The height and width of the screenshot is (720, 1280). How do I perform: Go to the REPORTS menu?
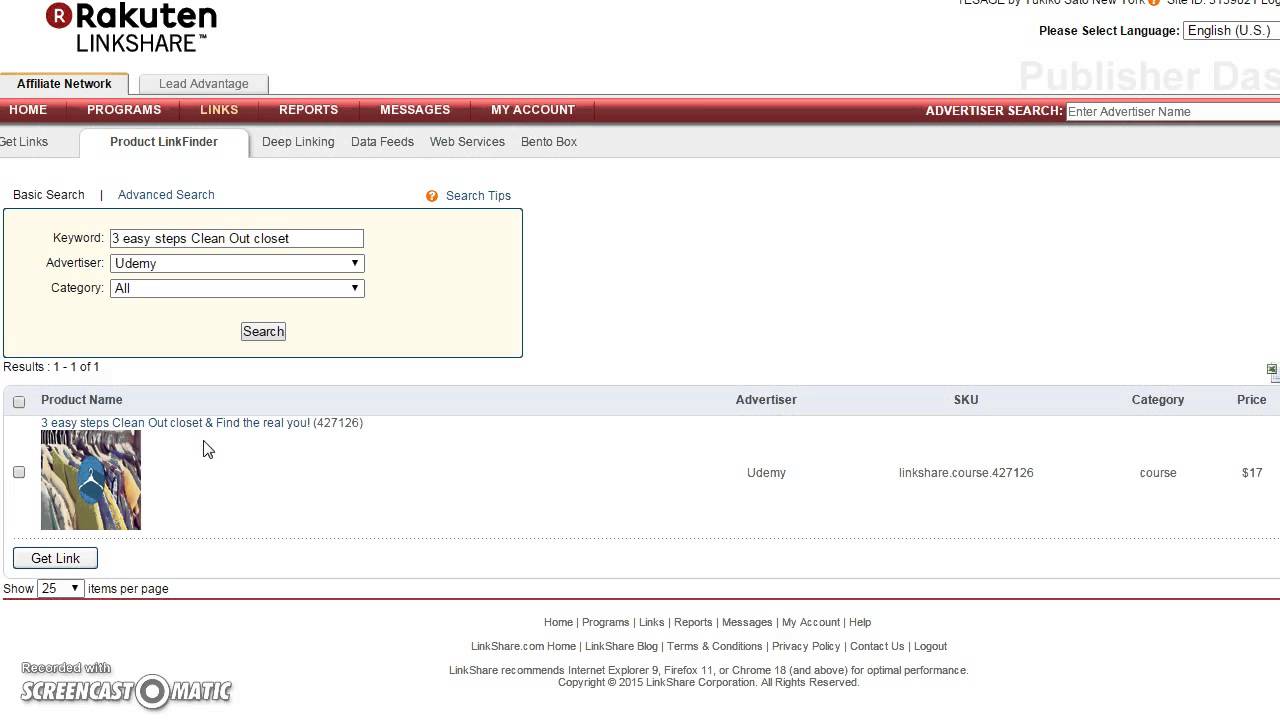[x=308, y=110]
